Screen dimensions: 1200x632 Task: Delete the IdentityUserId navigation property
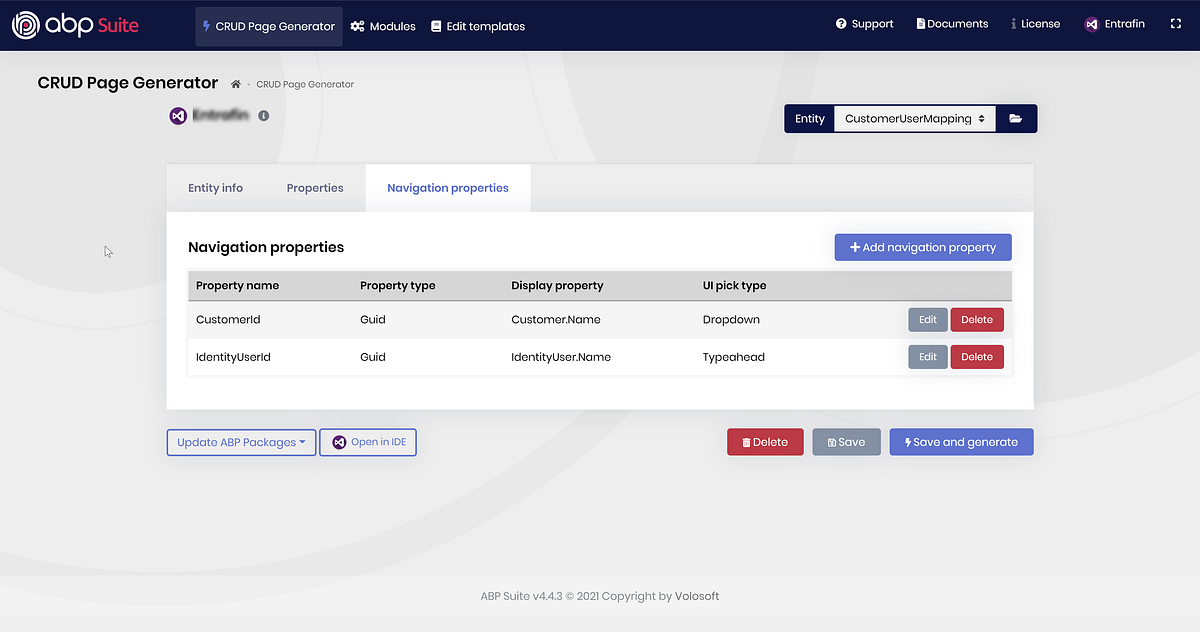[x=977, y=356]
